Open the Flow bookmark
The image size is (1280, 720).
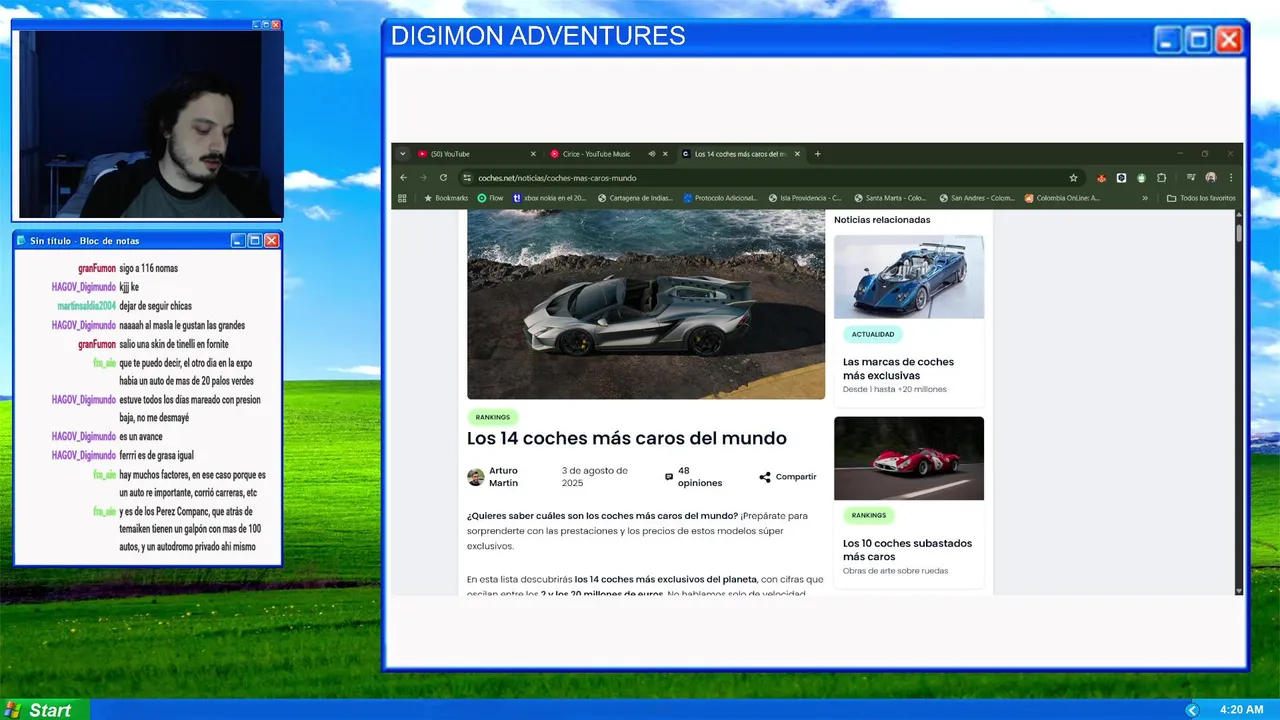pos(490,198)
